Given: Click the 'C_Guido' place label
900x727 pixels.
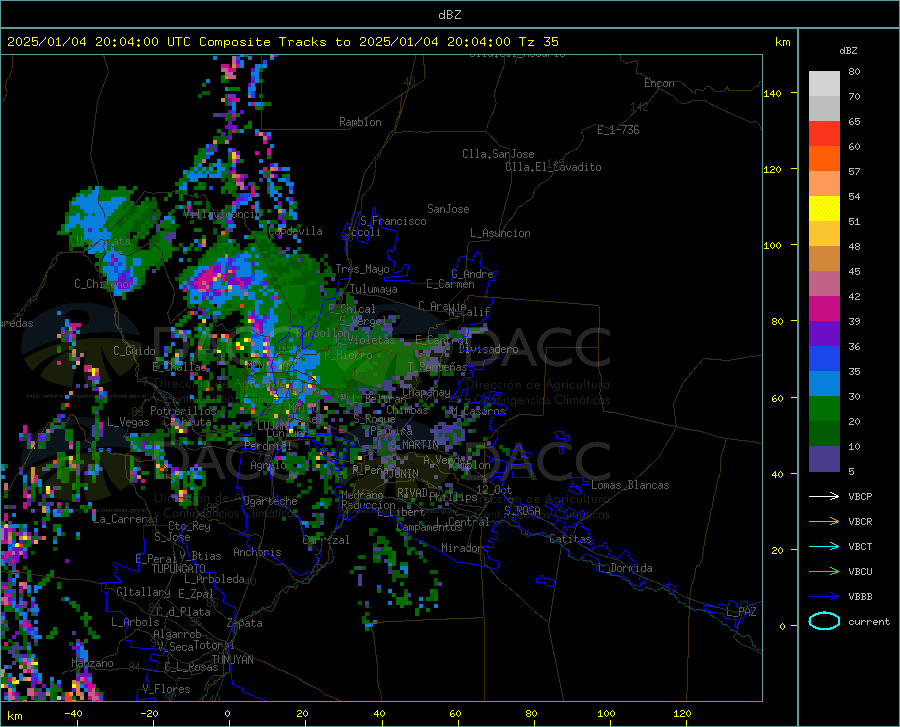Looking at the screenshot, I should coord(134,351).
